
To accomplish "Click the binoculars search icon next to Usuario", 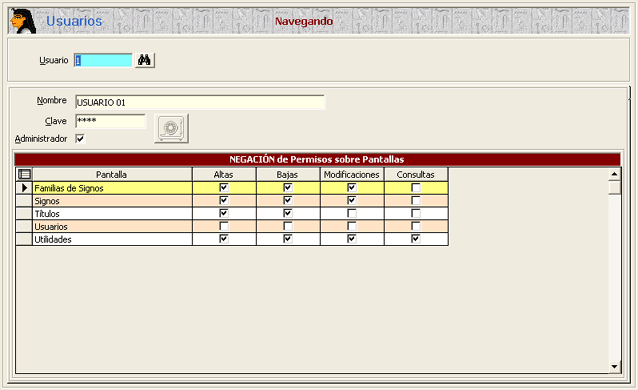I will tap(144, 60).
